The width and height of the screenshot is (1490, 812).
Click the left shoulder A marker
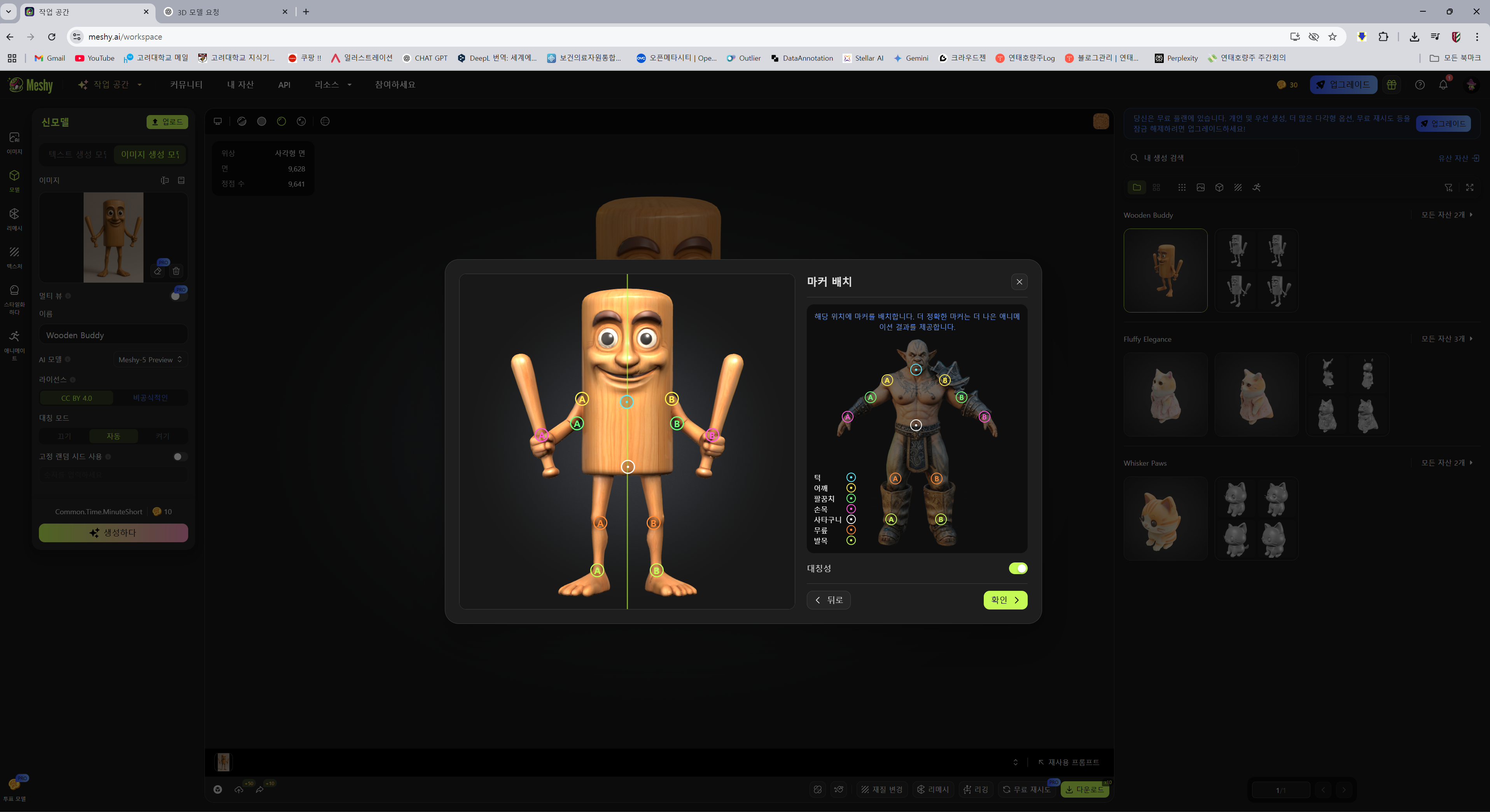pos(582,399)
